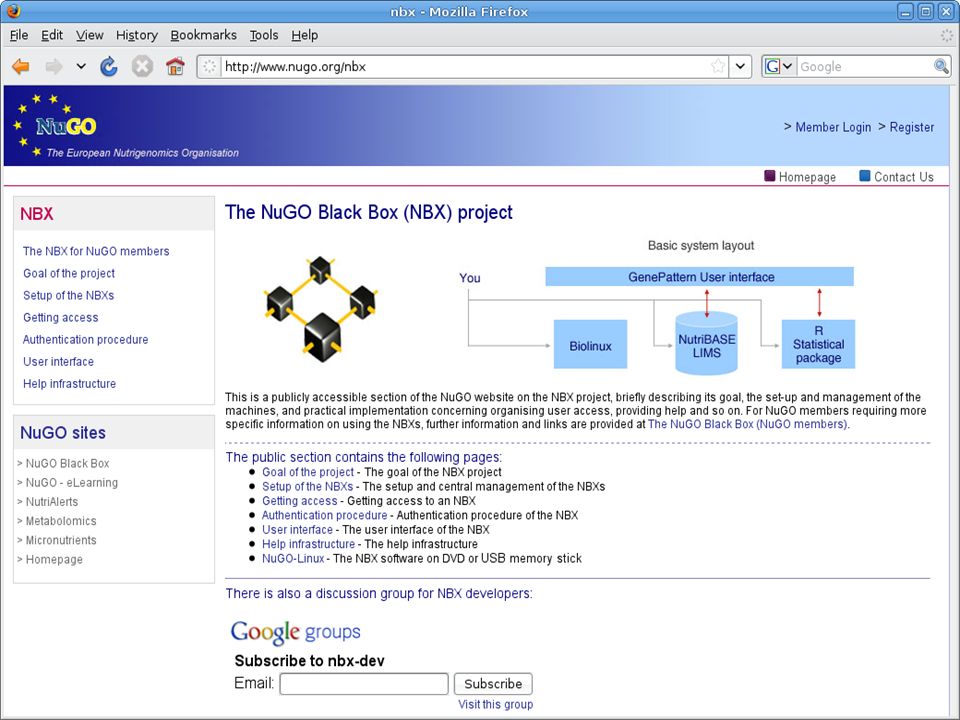Bookmark this page with the star icon
Image resolution: width=960 pixels, height=720 pixels.
tap(718, 66)
